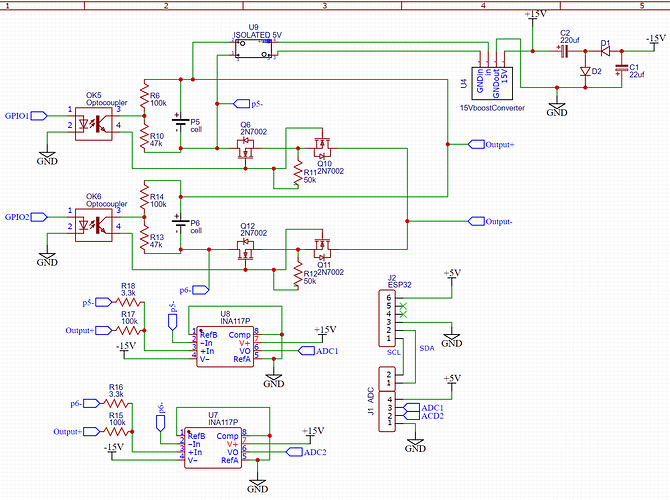Select resistor R16 3.3k
This screenshot has height=500, width=670.
coord(116,403)
